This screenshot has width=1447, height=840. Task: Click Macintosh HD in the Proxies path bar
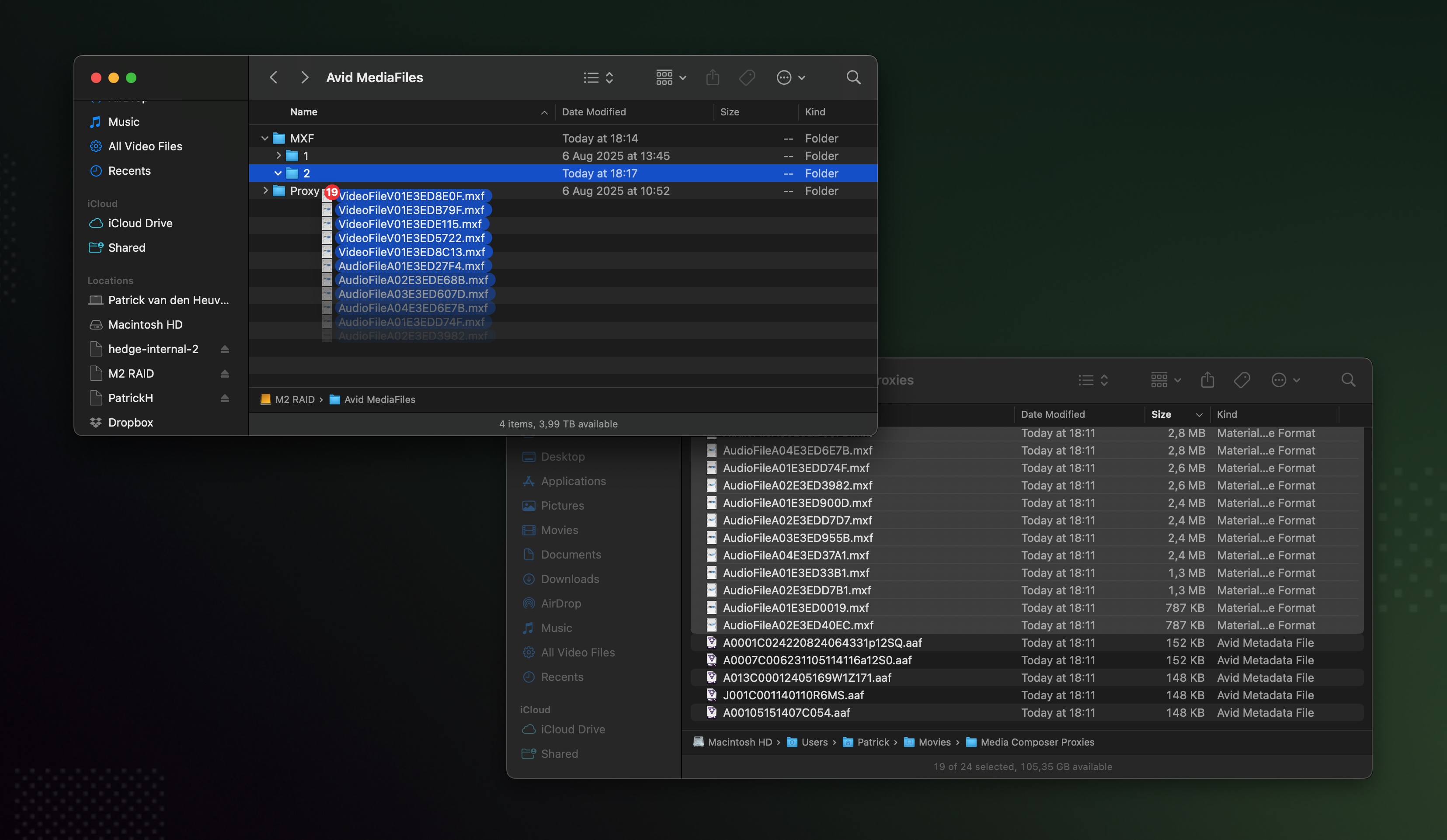pos(733,743)
